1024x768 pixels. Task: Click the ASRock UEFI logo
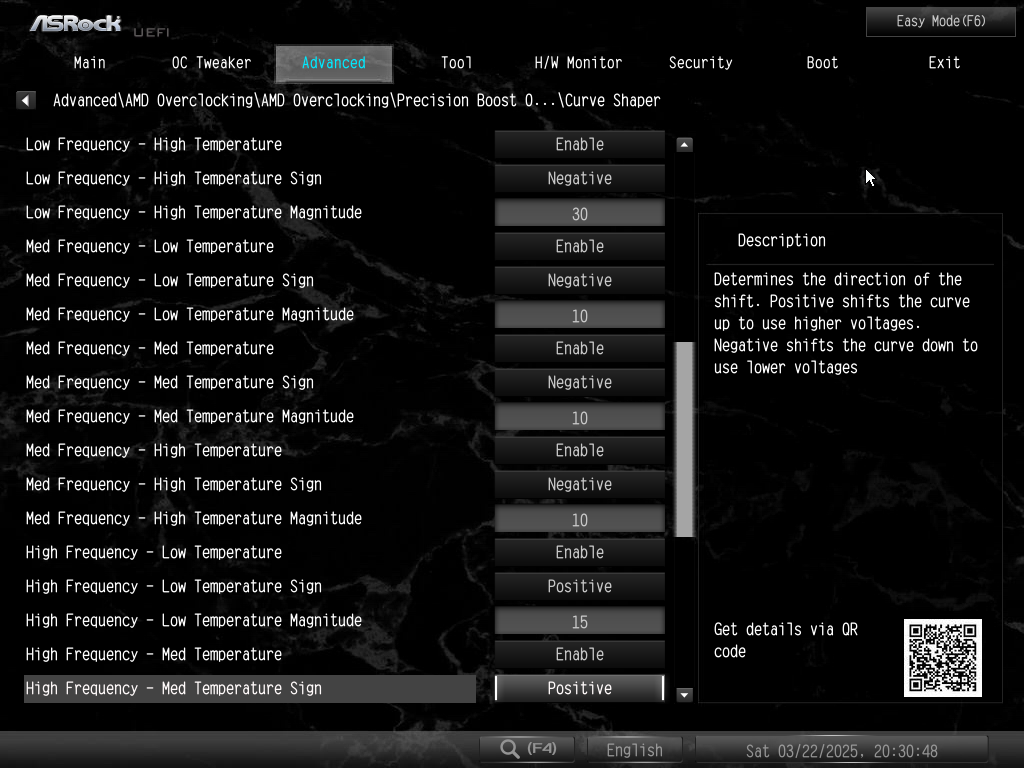98,25
